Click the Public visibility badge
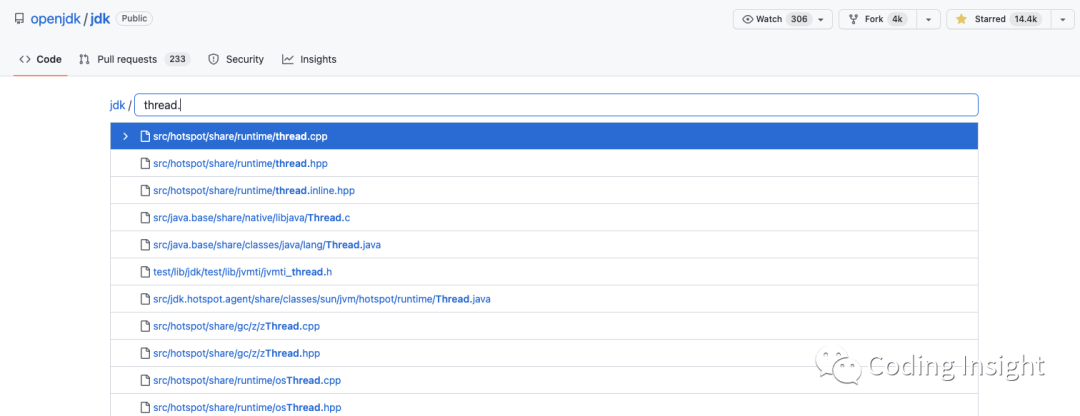1080x416 pixels. point(134,19)
